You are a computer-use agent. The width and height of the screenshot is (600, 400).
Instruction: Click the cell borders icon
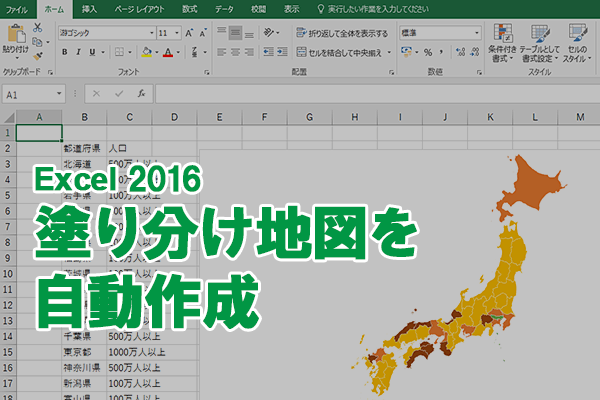pos(119,52)
